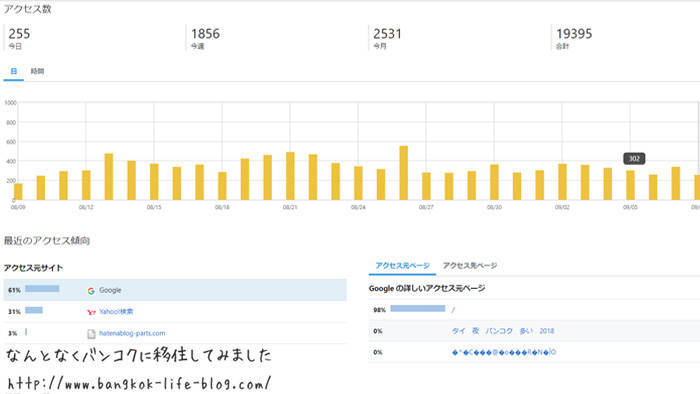This screenshot has height=394, width=700.
Task: Click the first chart bar at 08/09
Action: tap(18, 192)
